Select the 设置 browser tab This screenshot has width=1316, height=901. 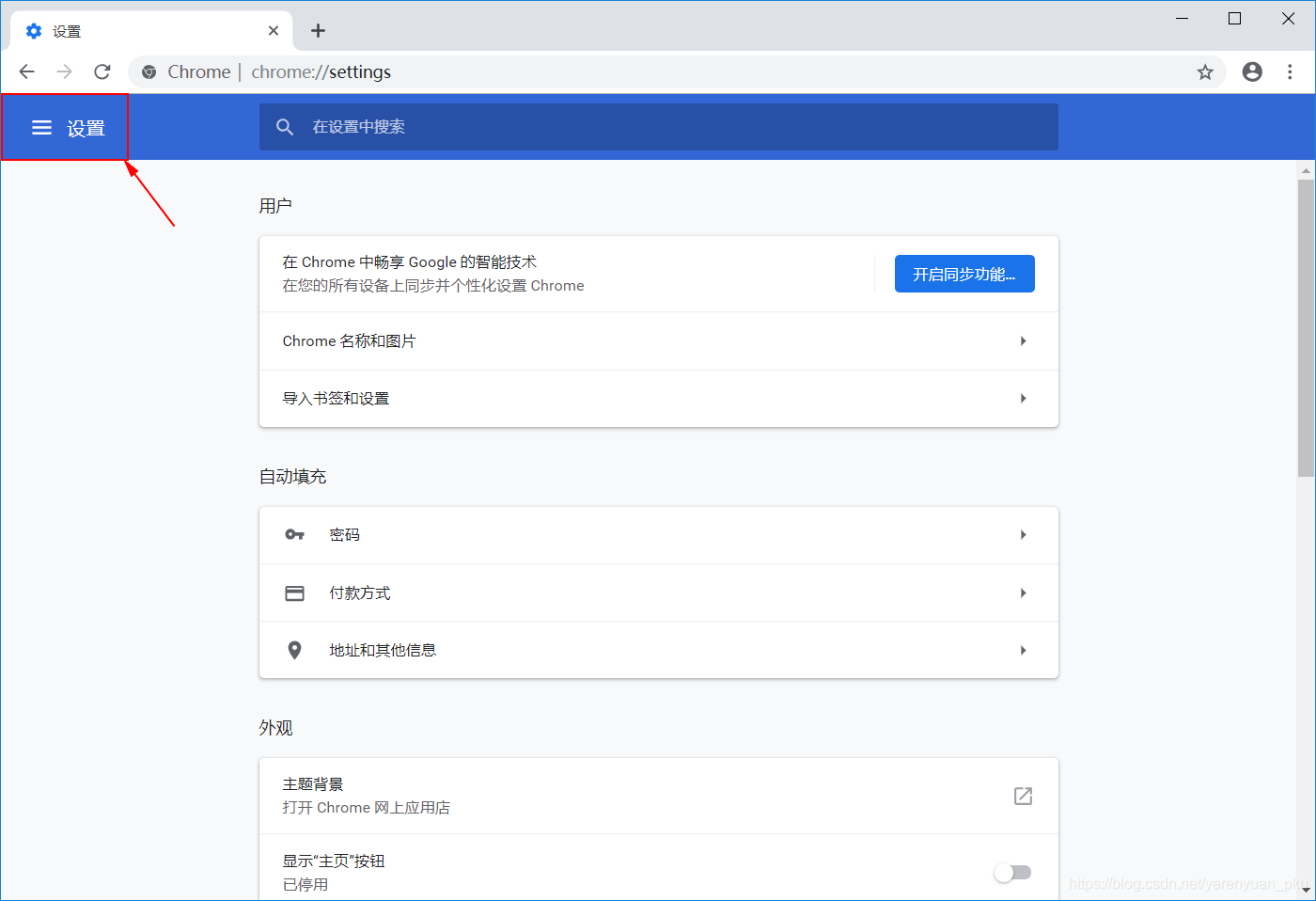point(151,31)
